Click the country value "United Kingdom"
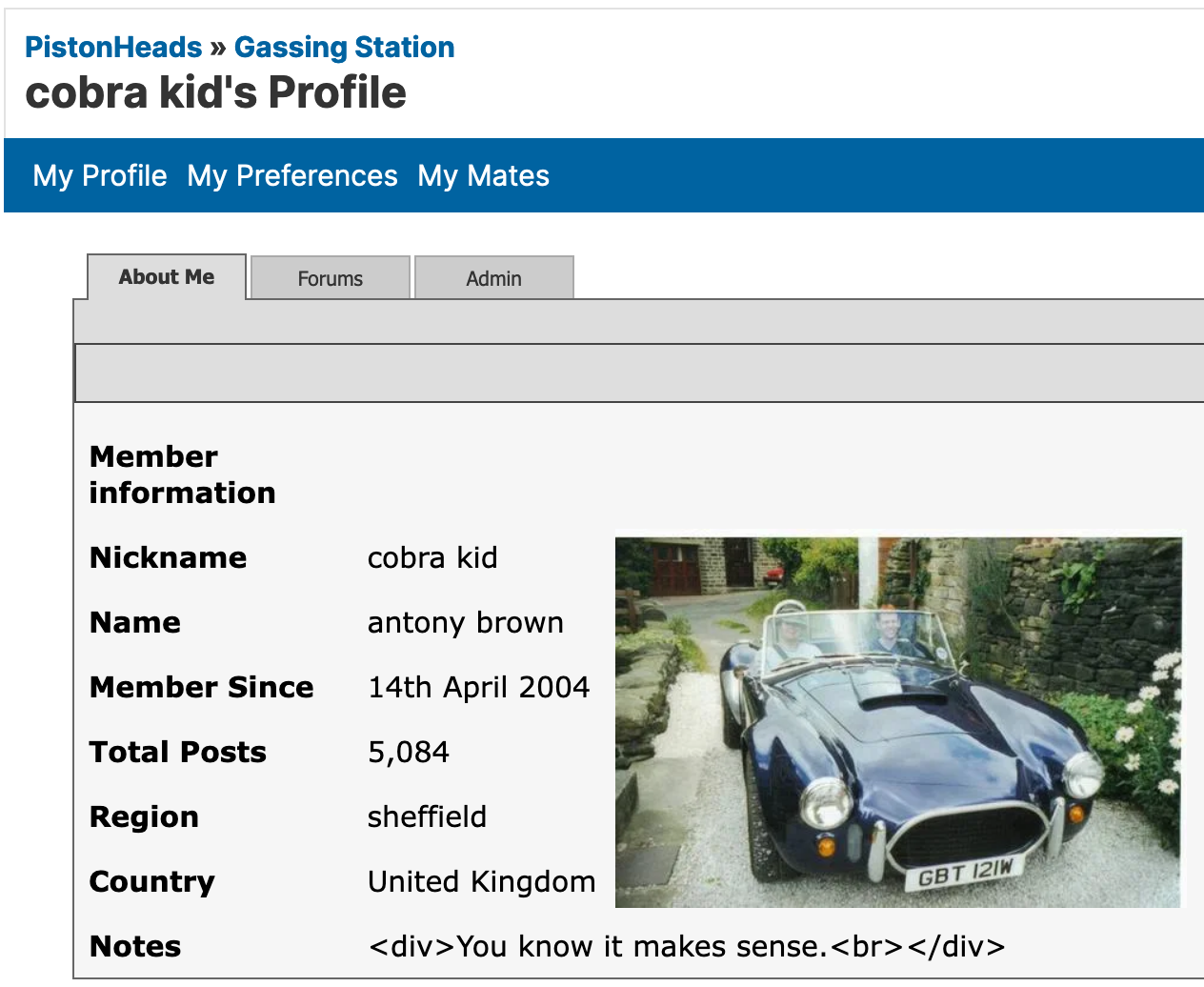1204x987 pixels. pyautogui.click(x=481, y=881)
